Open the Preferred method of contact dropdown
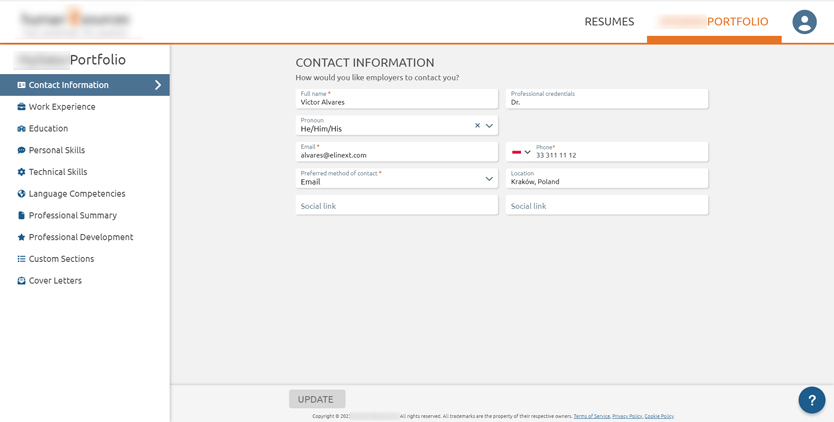This screenshot has height=422, width=834. [489, 179]
